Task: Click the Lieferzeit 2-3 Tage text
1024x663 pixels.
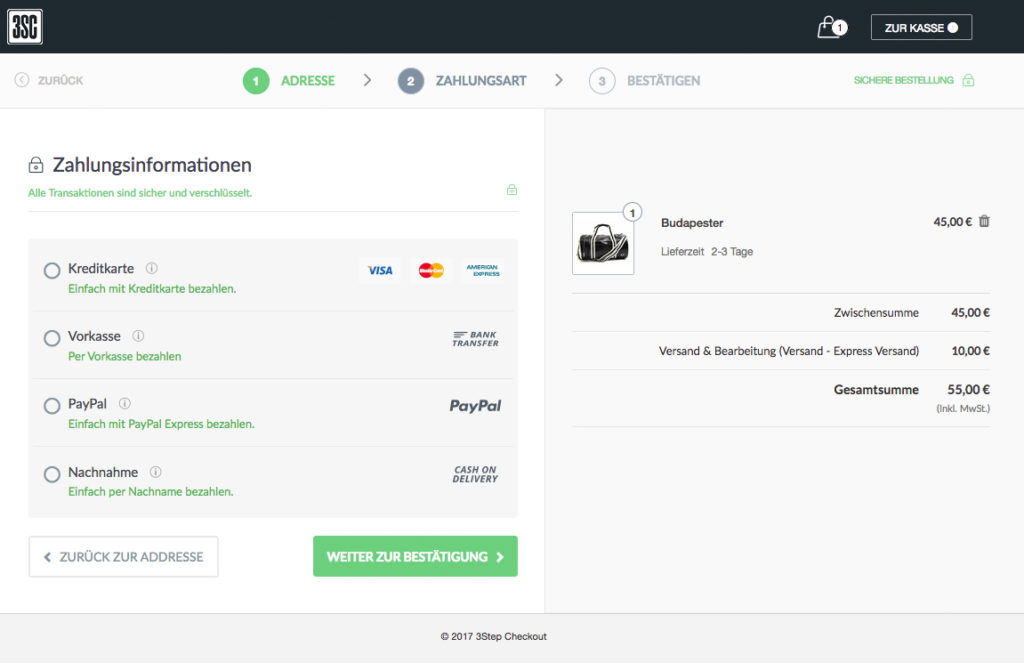Action: point(707,251)
